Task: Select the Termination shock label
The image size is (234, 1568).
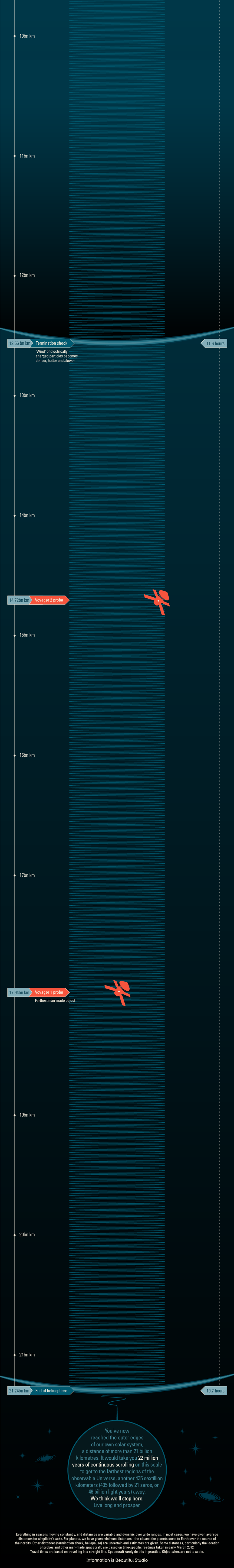Action: tap(52, 343)
